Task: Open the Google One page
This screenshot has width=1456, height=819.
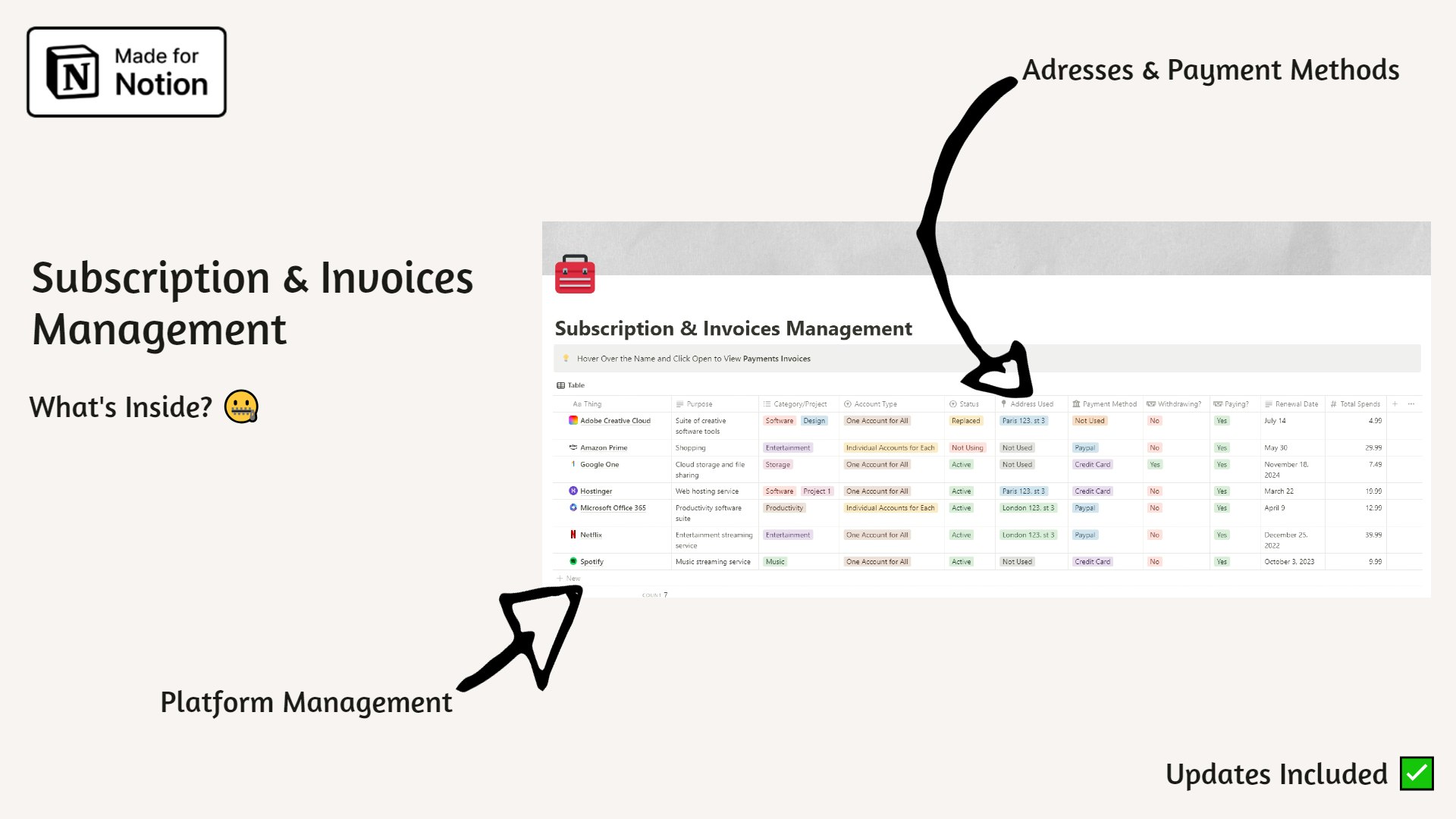Action: tap(599, 465)
